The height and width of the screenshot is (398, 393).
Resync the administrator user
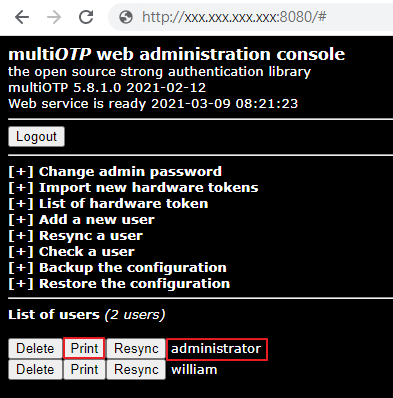136,349
